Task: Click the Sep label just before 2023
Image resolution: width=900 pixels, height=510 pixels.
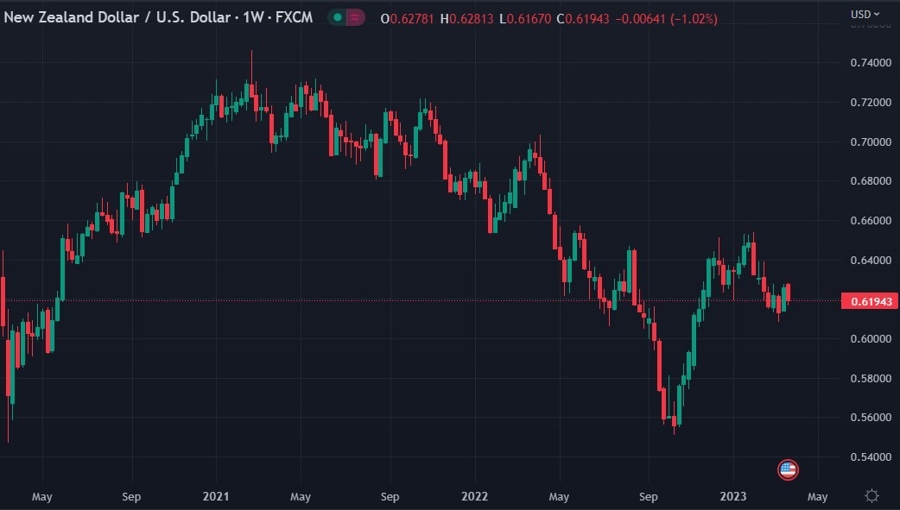Action: (x=648, y=496)
